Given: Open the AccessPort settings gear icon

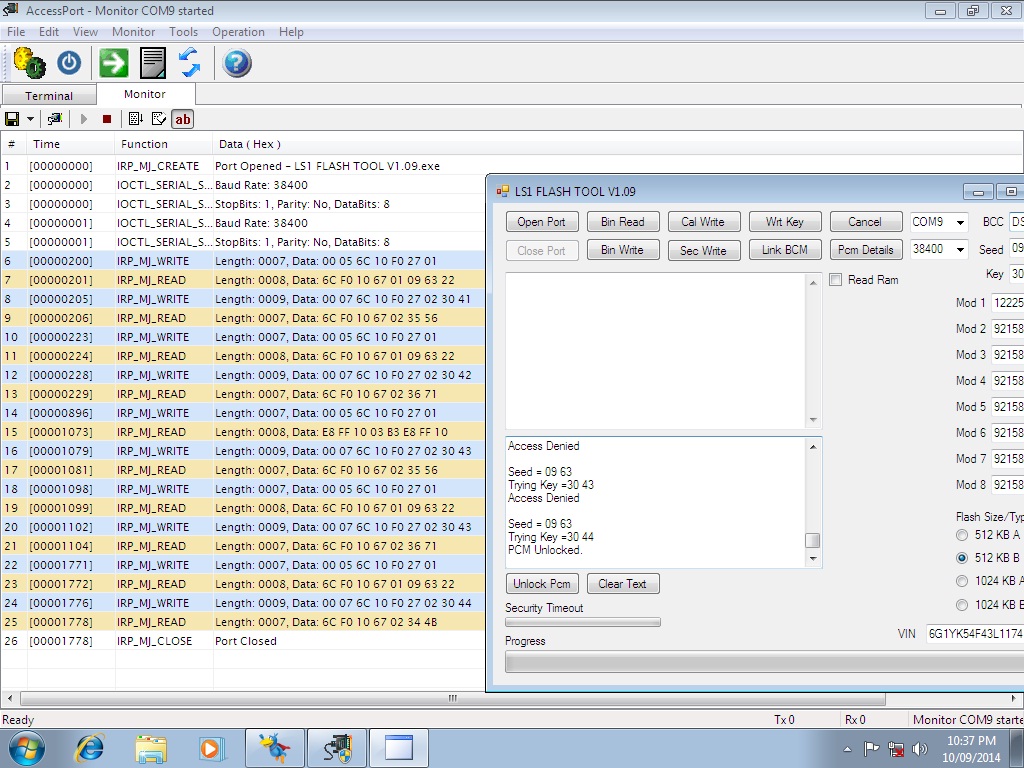Looking at the screenshot, I should 29,63.
